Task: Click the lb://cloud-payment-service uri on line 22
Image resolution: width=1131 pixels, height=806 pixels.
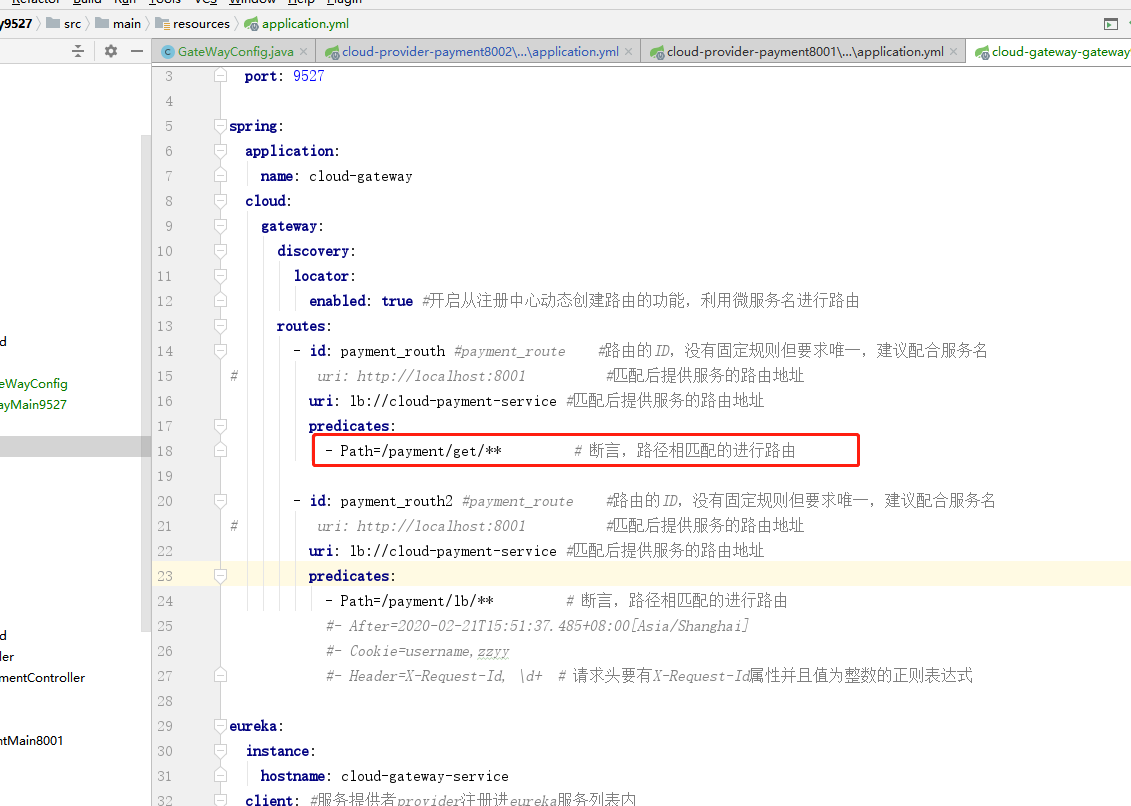Action: (x=453, y=551)
